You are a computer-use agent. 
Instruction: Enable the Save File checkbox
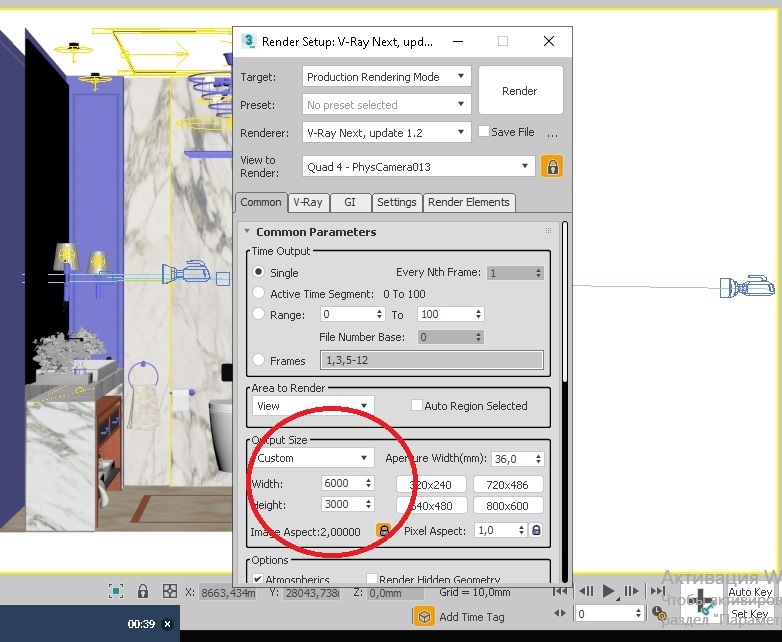(483, 131)
